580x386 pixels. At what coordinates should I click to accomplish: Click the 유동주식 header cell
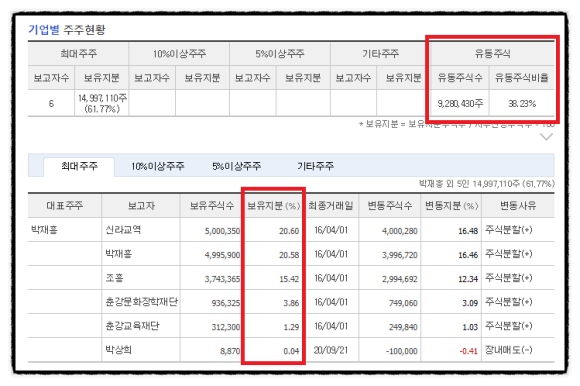492,54
